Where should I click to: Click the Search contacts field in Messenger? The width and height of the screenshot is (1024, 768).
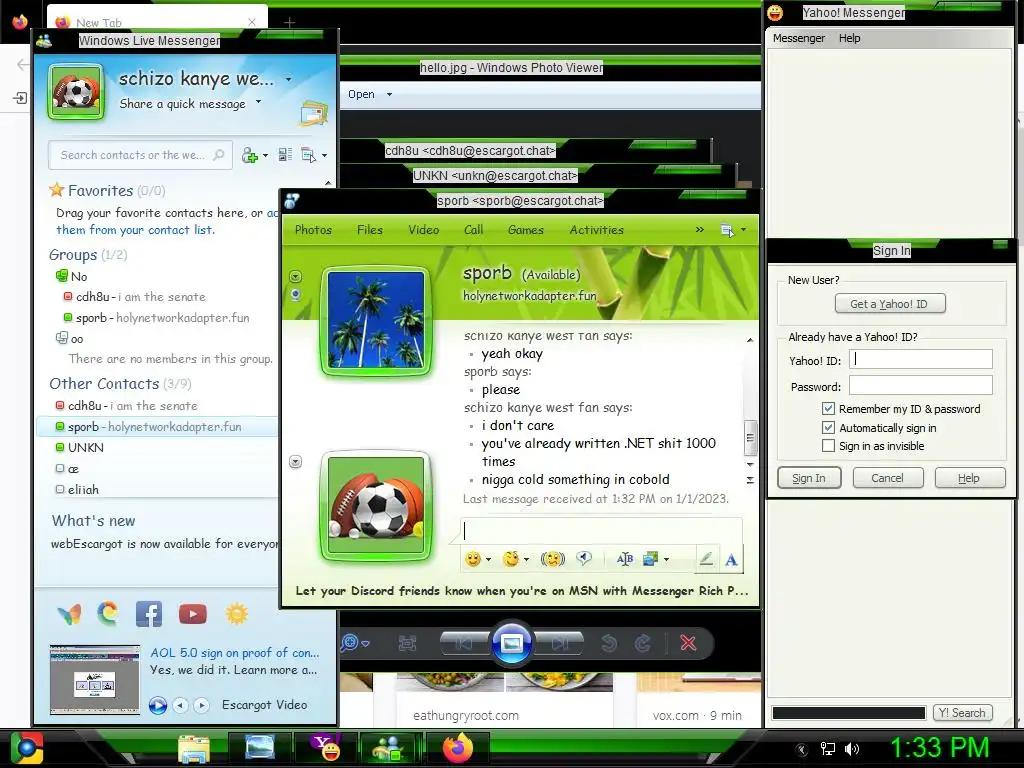coord(140,155)
